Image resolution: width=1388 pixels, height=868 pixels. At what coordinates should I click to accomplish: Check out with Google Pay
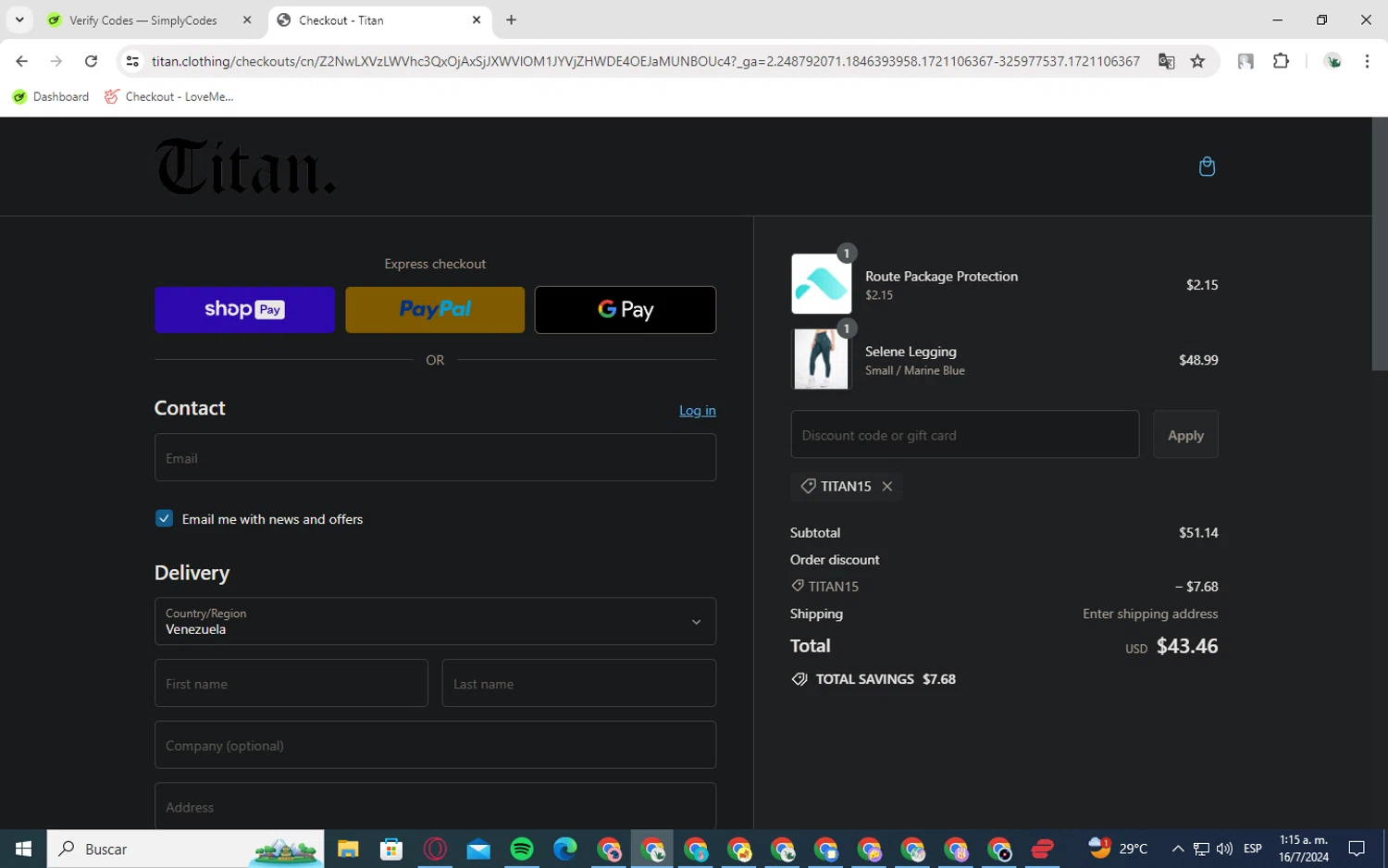pos(626,309)
